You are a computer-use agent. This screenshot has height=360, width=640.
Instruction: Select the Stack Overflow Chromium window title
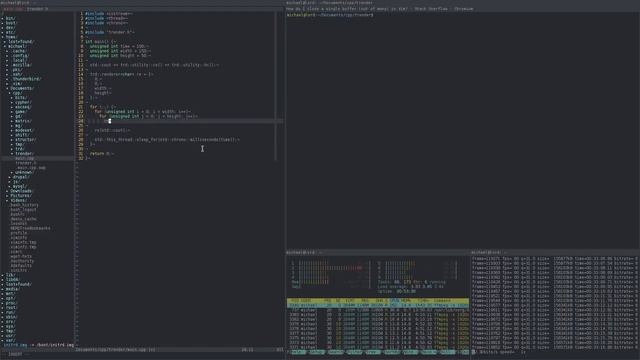380,9
